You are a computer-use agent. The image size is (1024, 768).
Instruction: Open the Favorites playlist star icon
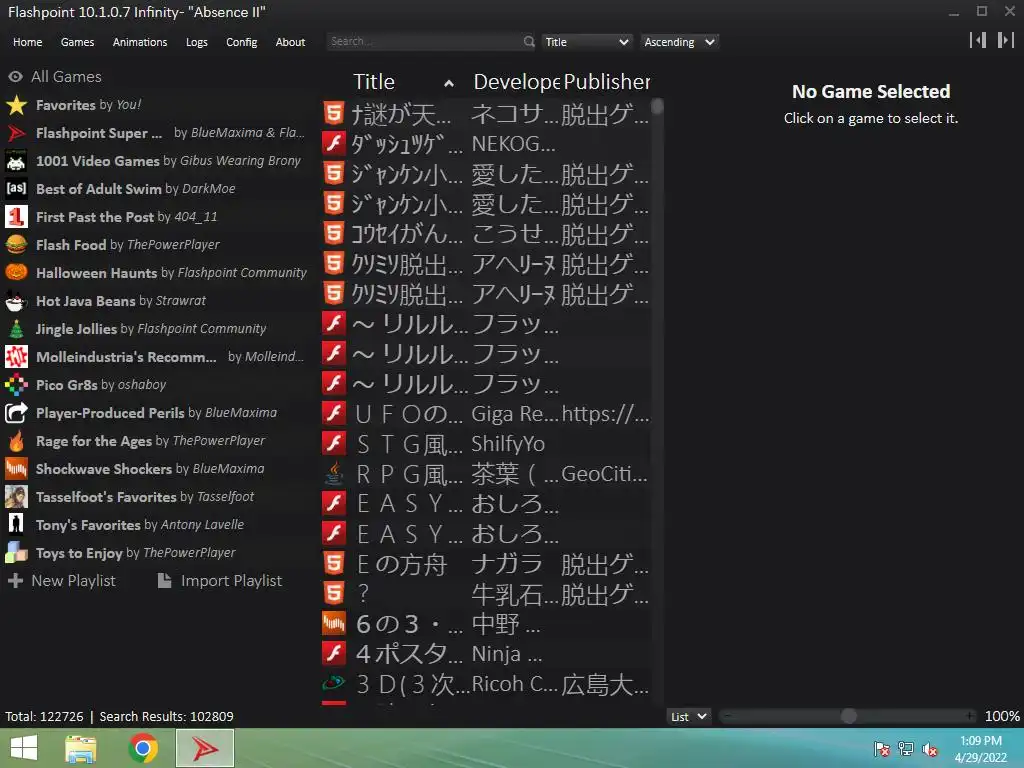[16, 105]
